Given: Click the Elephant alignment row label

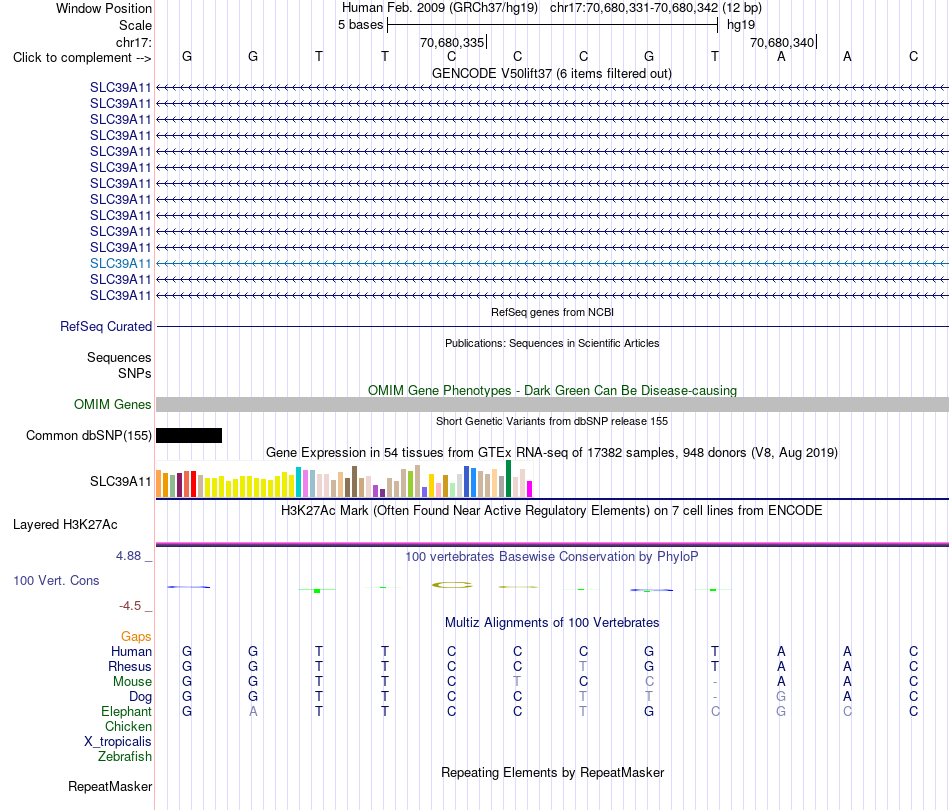Looking at the screenshot, I should point(126,711).
